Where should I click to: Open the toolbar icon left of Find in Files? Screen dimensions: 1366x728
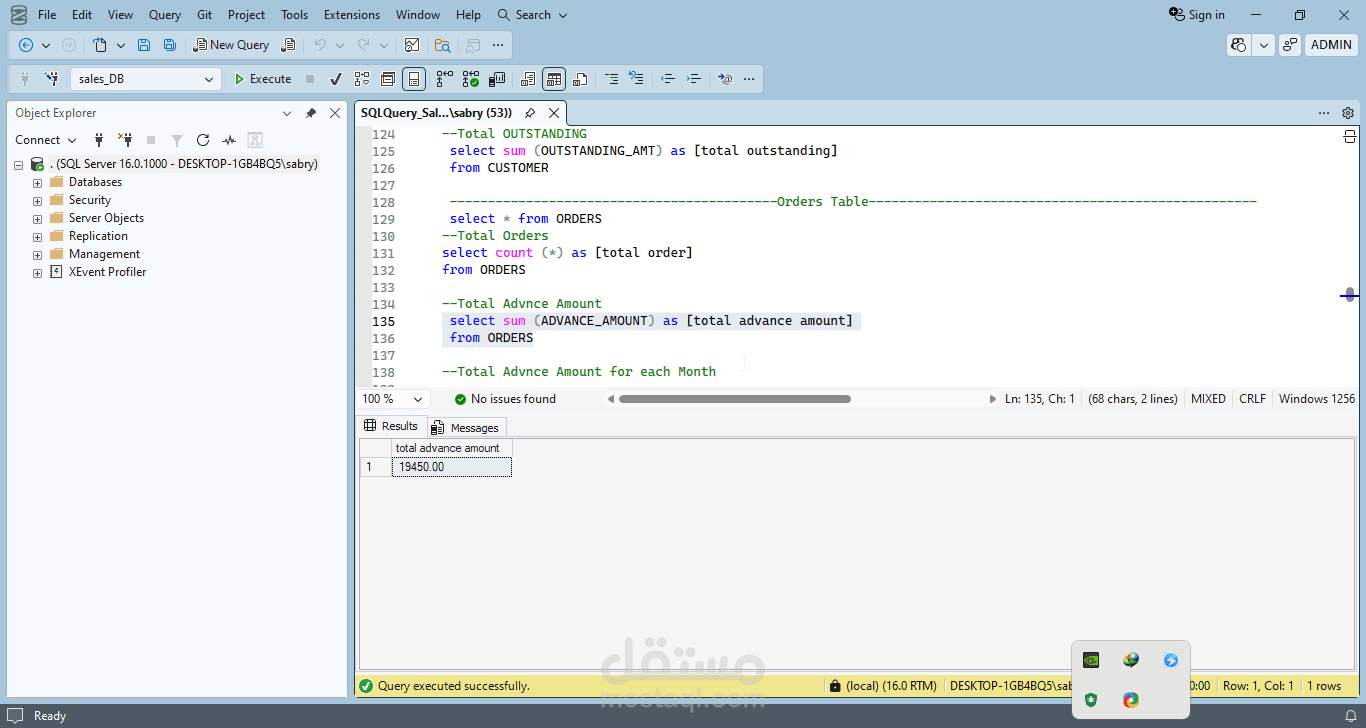point(411,45)
